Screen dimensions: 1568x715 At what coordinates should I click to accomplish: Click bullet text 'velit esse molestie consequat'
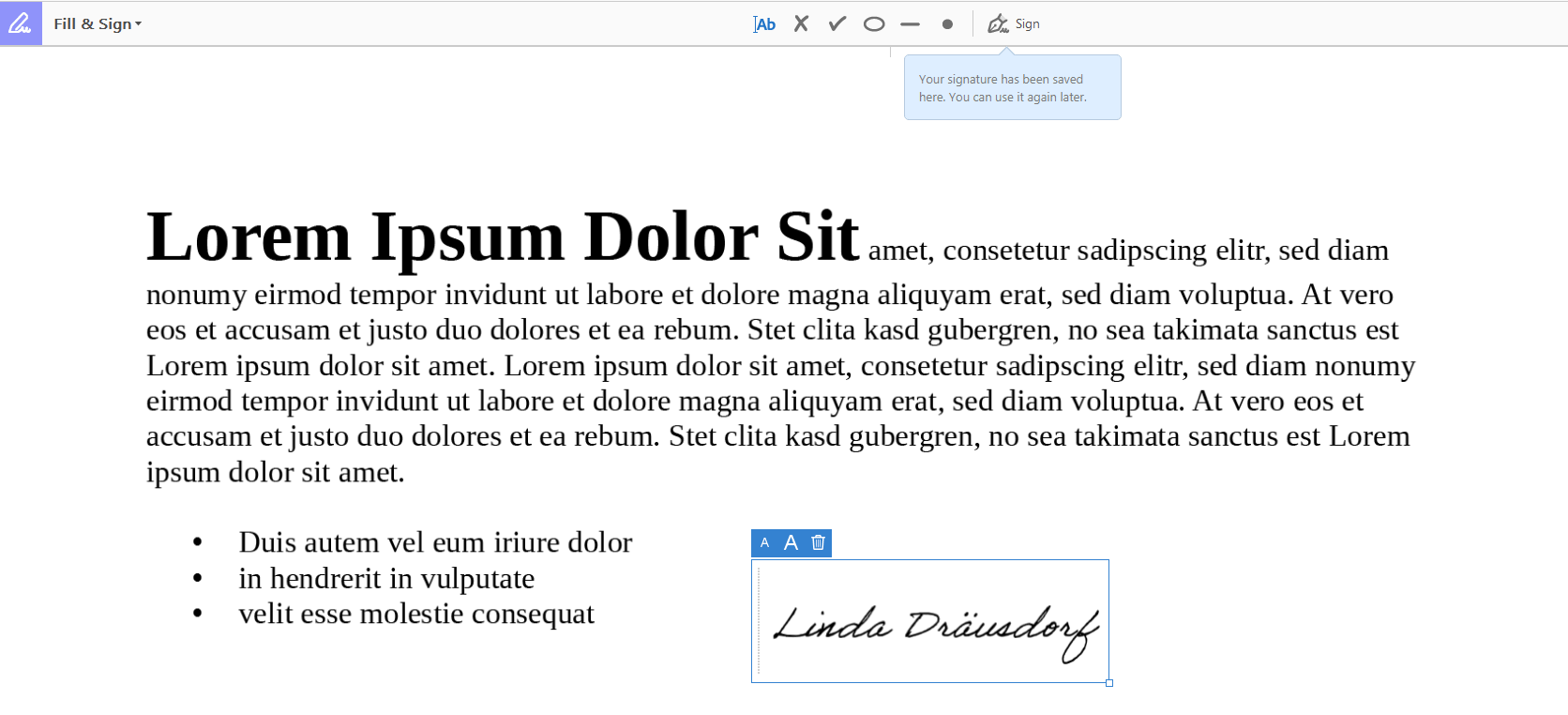416,614
